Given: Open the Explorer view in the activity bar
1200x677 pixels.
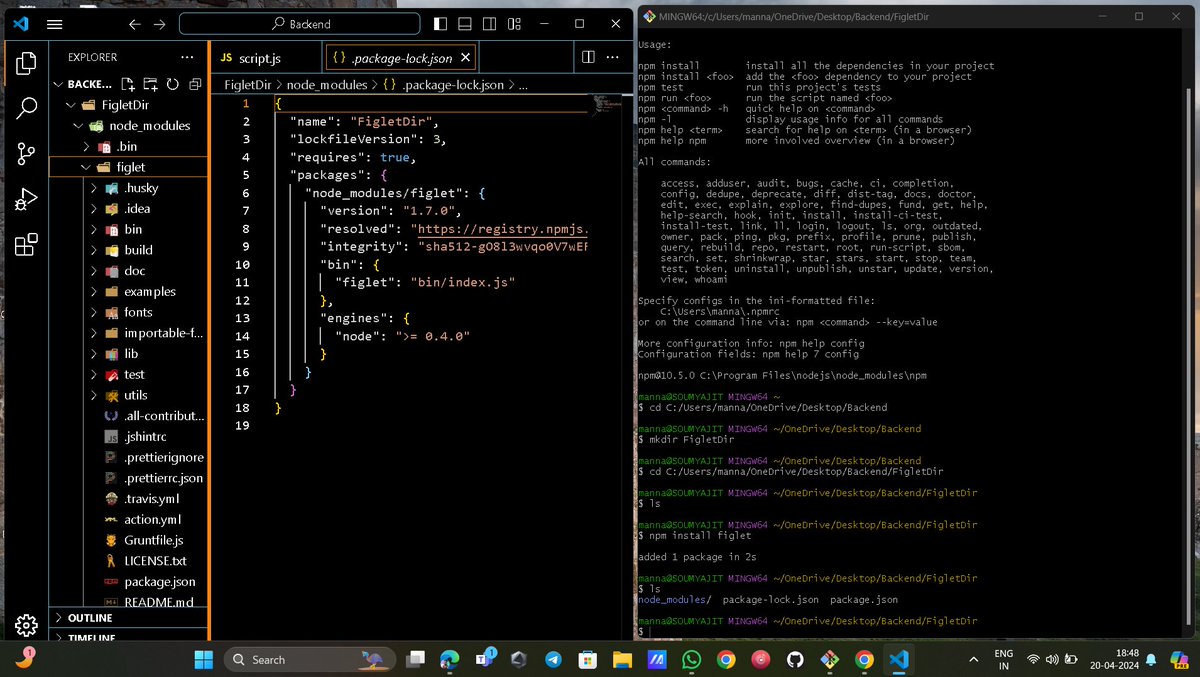Looking at the screenshot, I should (27, 63).
